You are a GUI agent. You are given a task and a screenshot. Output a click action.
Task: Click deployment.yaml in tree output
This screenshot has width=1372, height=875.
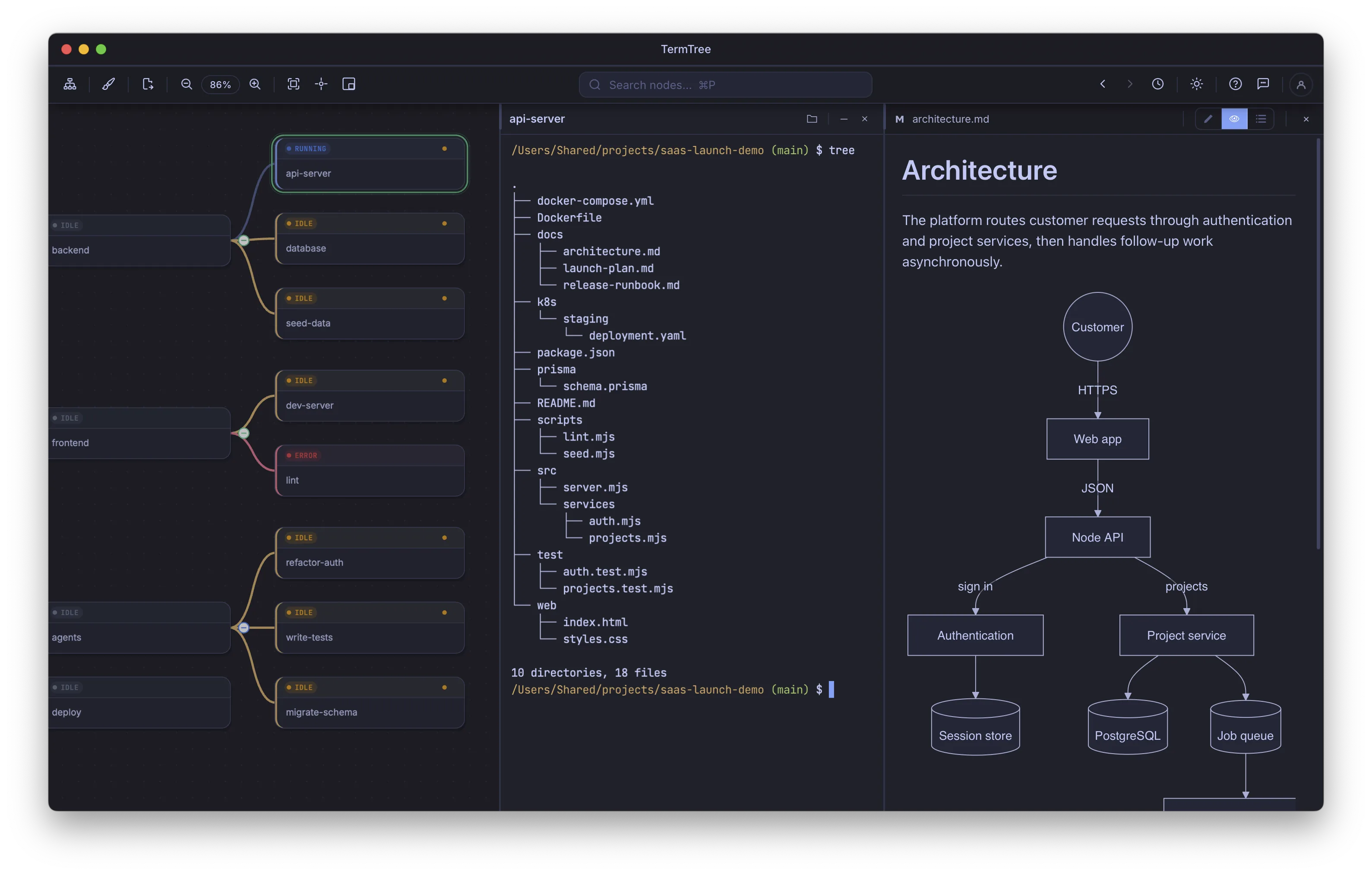tap(638, 336)
